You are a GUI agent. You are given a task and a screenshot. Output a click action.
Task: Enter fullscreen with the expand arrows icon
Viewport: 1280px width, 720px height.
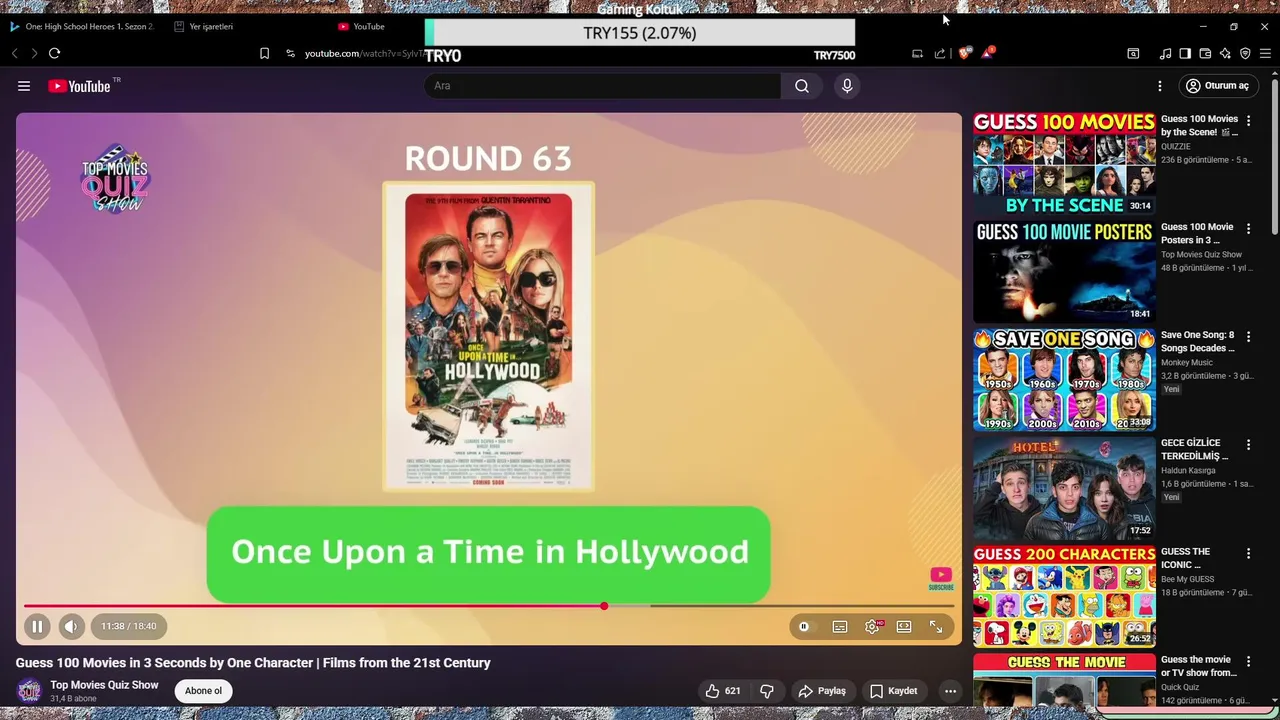point(936,627)
